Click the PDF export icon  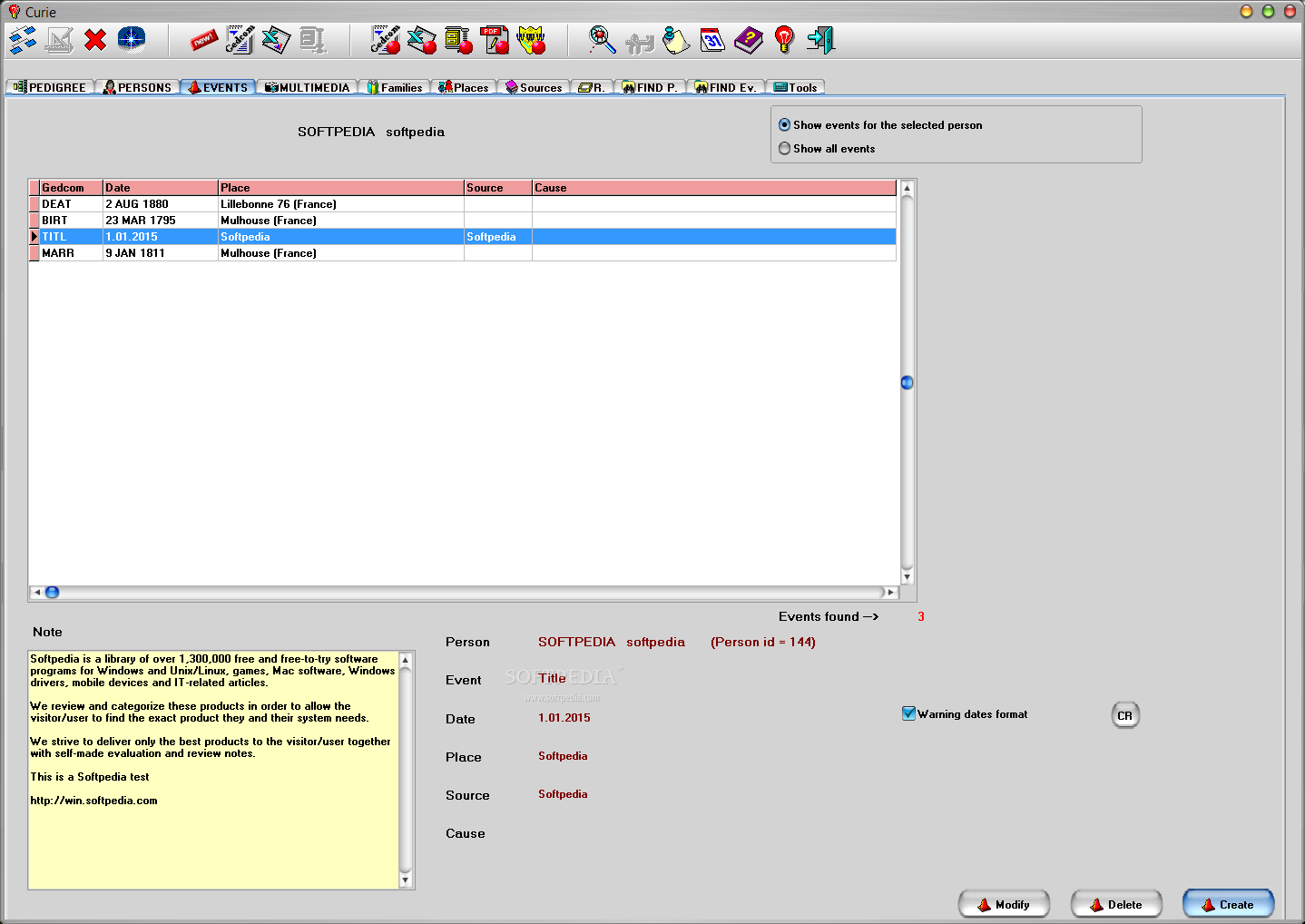[x=496, y=40]
